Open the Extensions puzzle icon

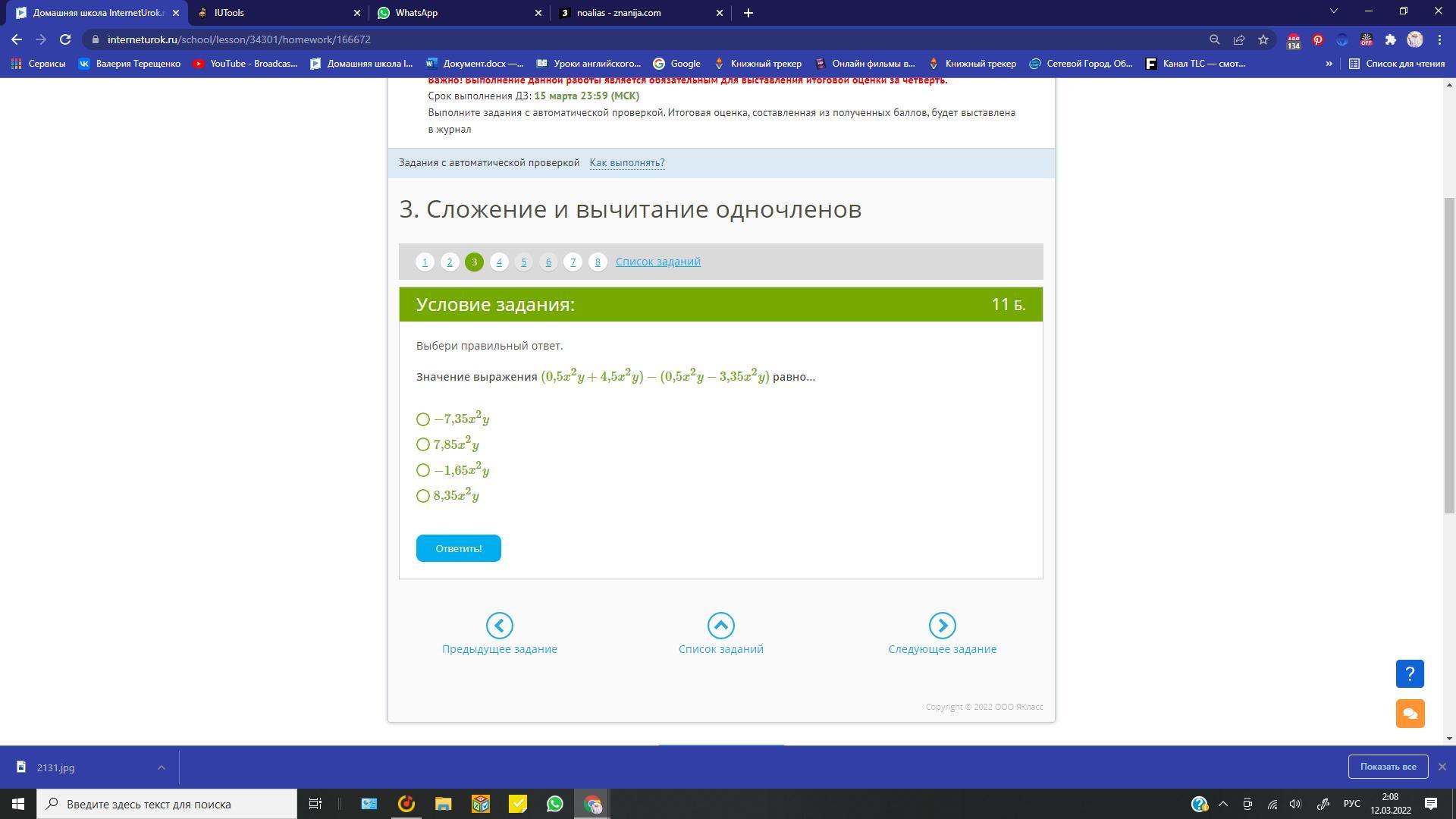(x=1390, y=39)
